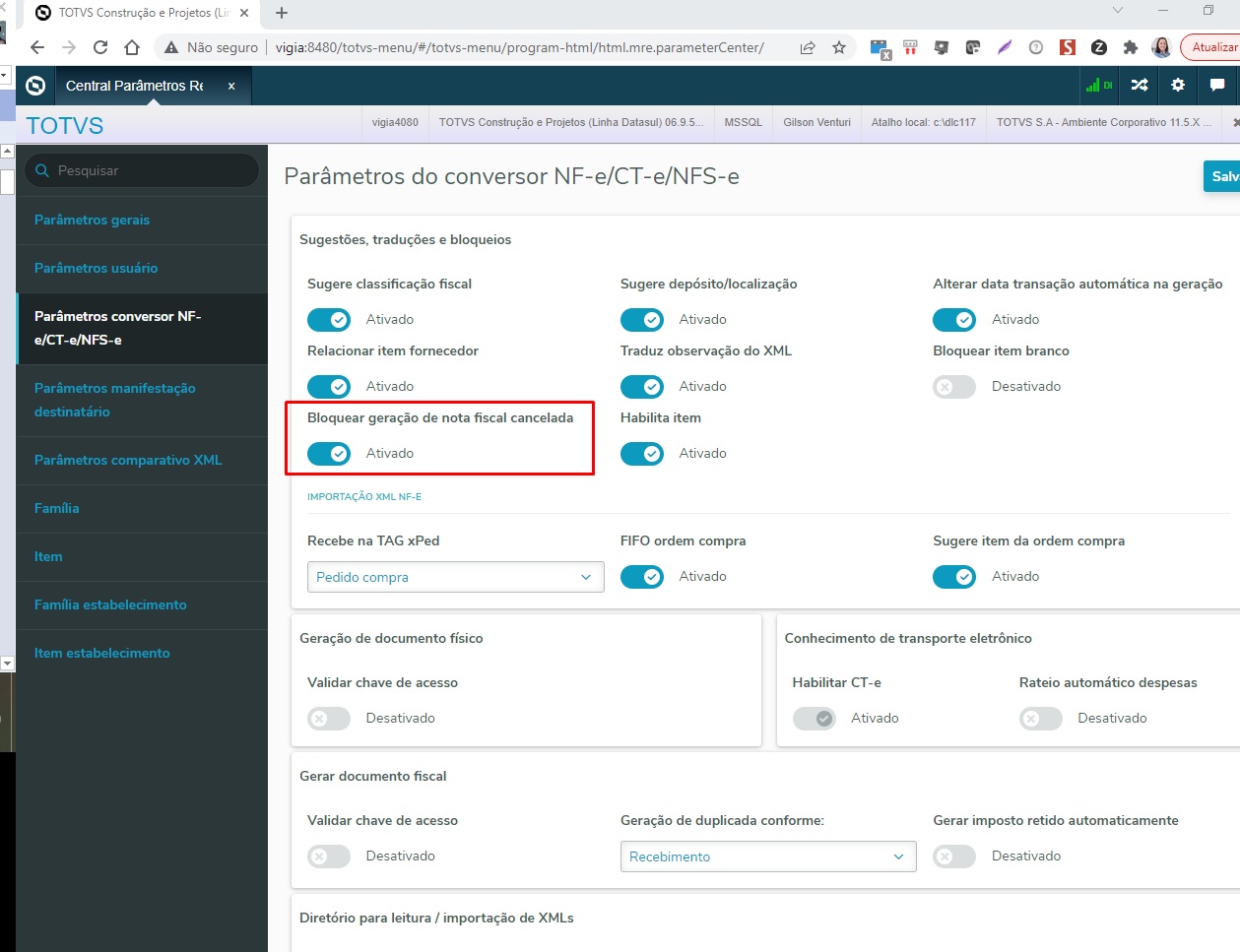Open settings gear in TOTVS header
Viewport: 1240px width, 952px height.
click(1178, 86)
